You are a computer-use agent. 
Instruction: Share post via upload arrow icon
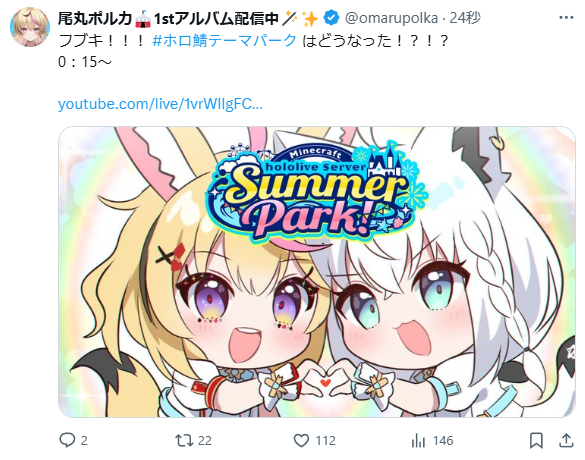(x=566, y=440)
